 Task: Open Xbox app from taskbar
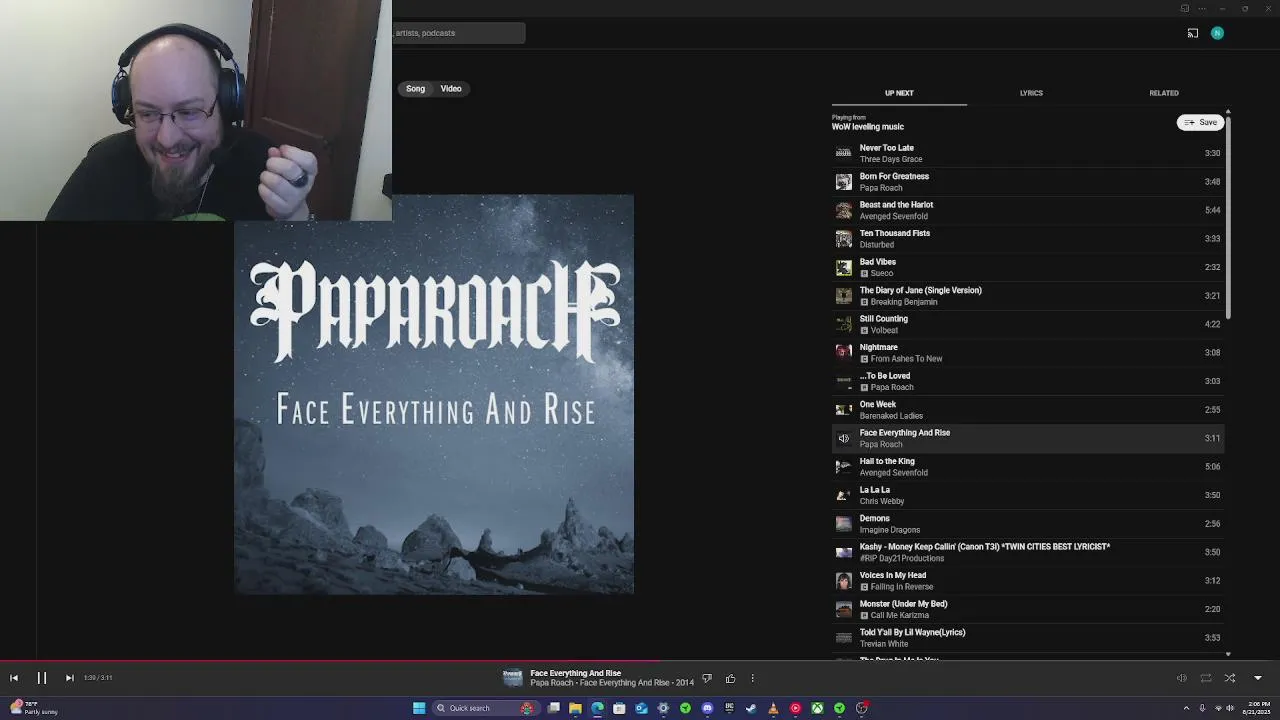(817, 708)
